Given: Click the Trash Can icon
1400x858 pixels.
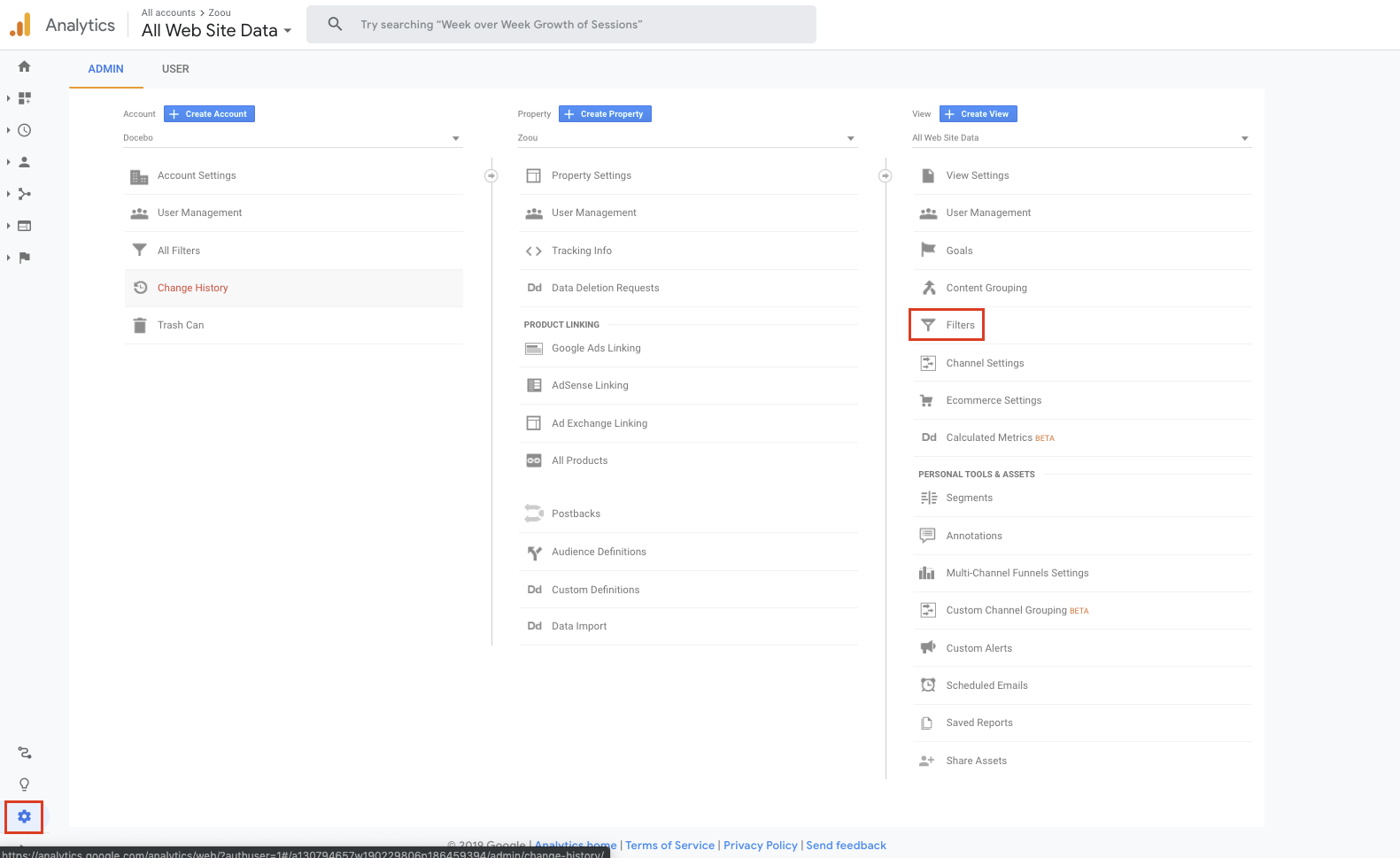Looking at the screenshot, I should point(139,325).
